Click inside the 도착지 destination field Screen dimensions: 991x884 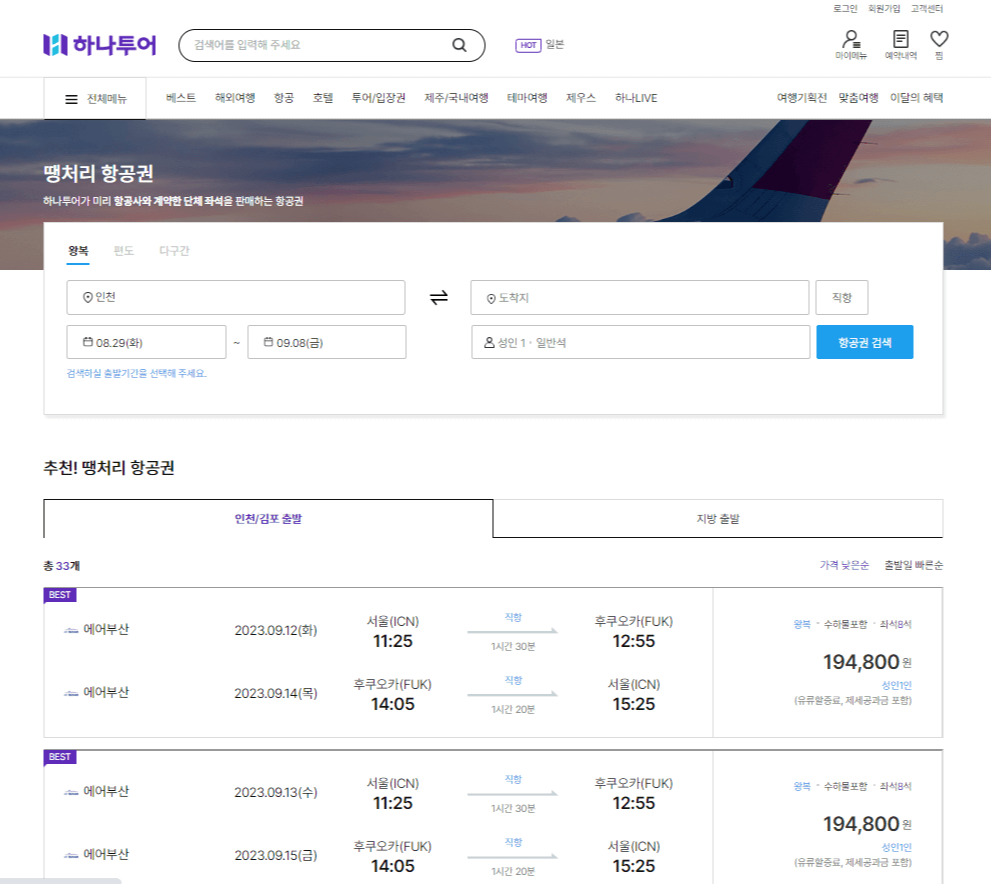click(640, 297)
